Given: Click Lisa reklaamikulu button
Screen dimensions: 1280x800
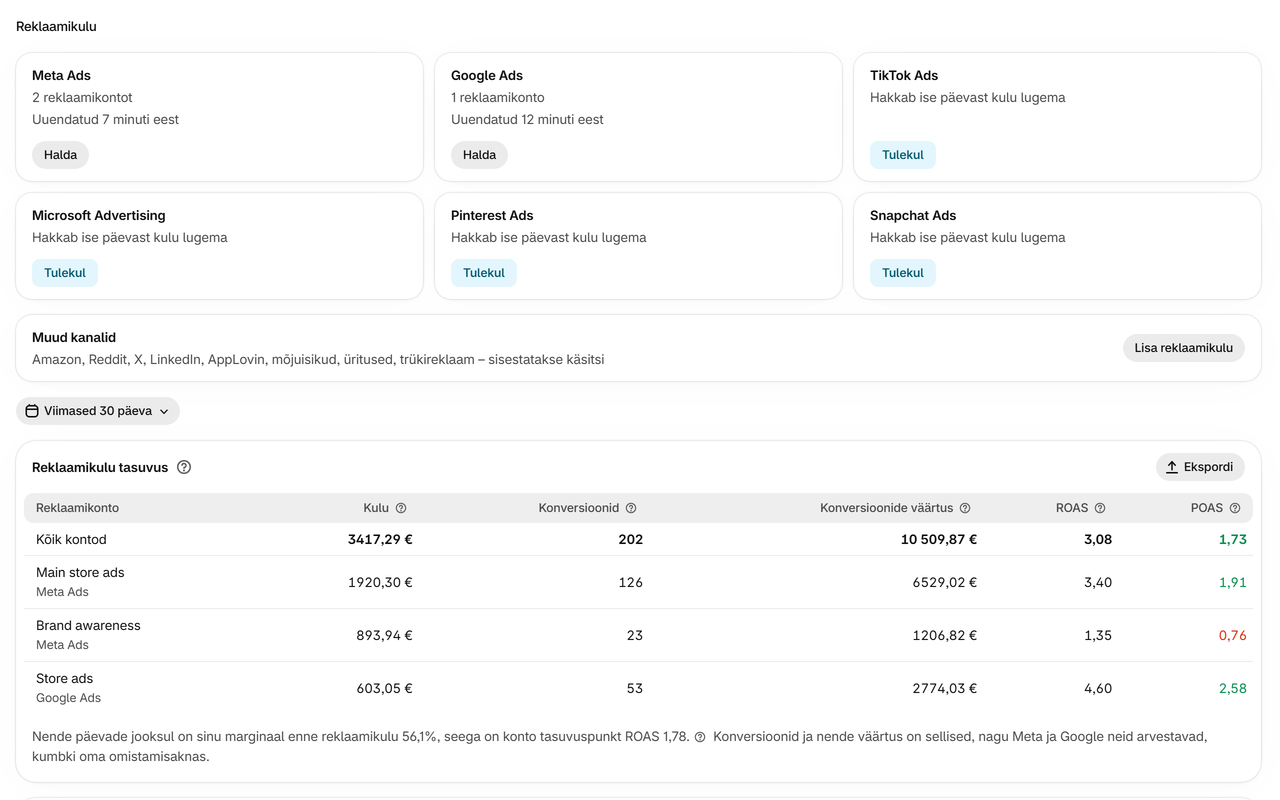Looking at the screenshot, I should (x=1184, y=348).
